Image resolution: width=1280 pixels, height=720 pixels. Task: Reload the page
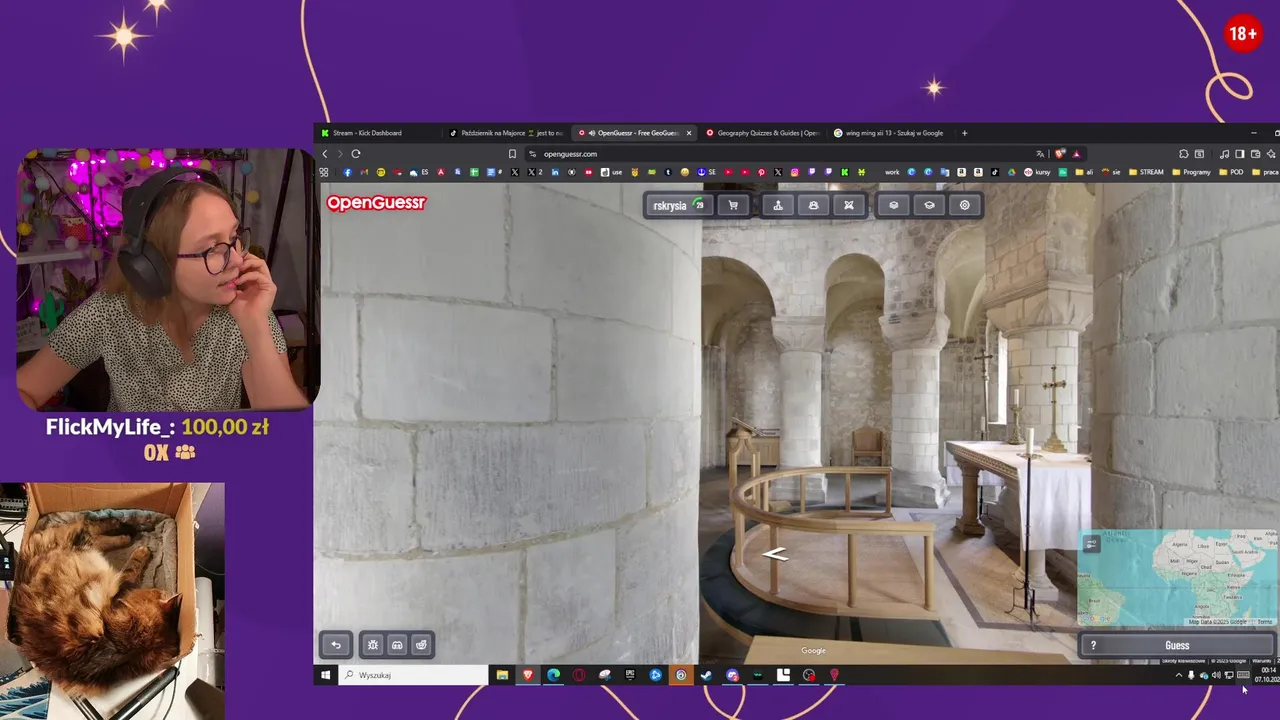[355, 154]
